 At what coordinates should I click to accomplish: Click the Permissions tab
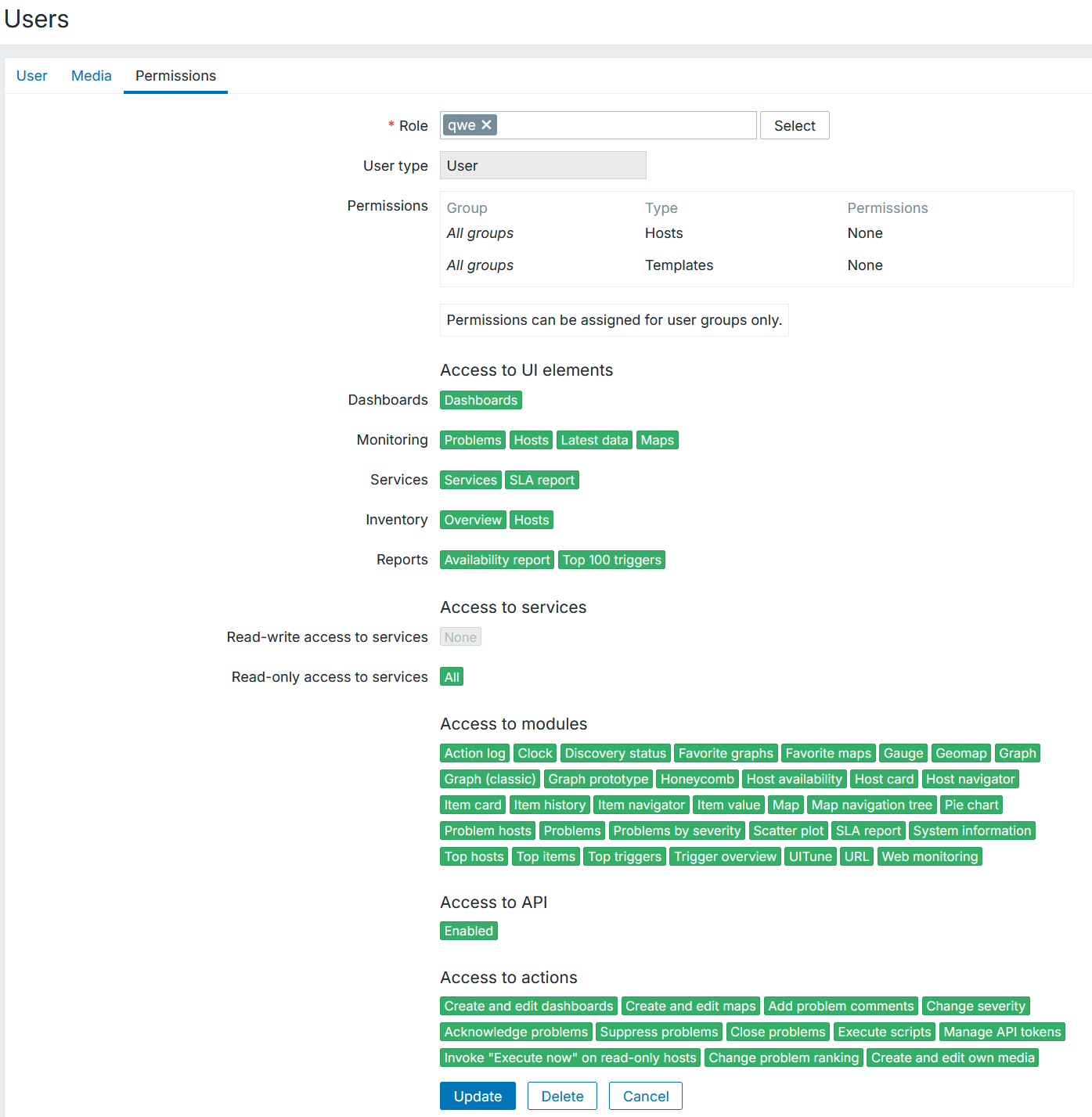[x=175, y=76]
